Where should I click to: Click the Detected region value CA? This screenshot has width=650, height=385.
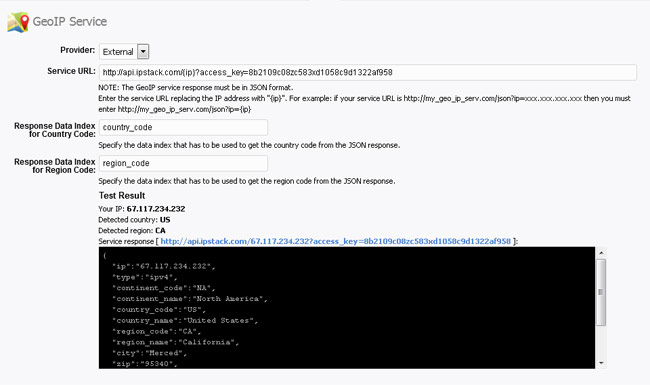pos(160,230)
